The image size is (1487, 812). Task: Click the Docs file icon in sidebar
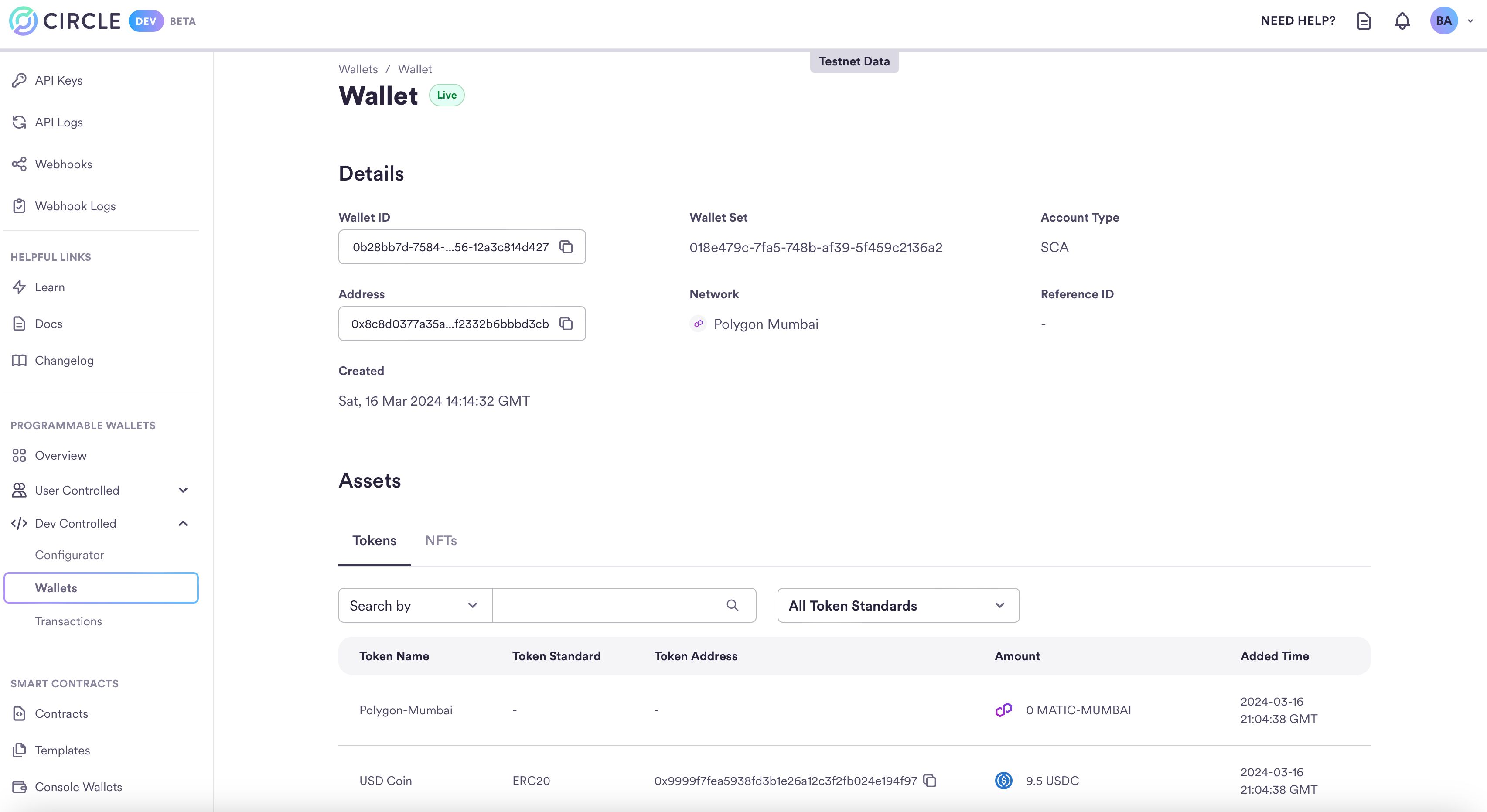click(19, 324)
